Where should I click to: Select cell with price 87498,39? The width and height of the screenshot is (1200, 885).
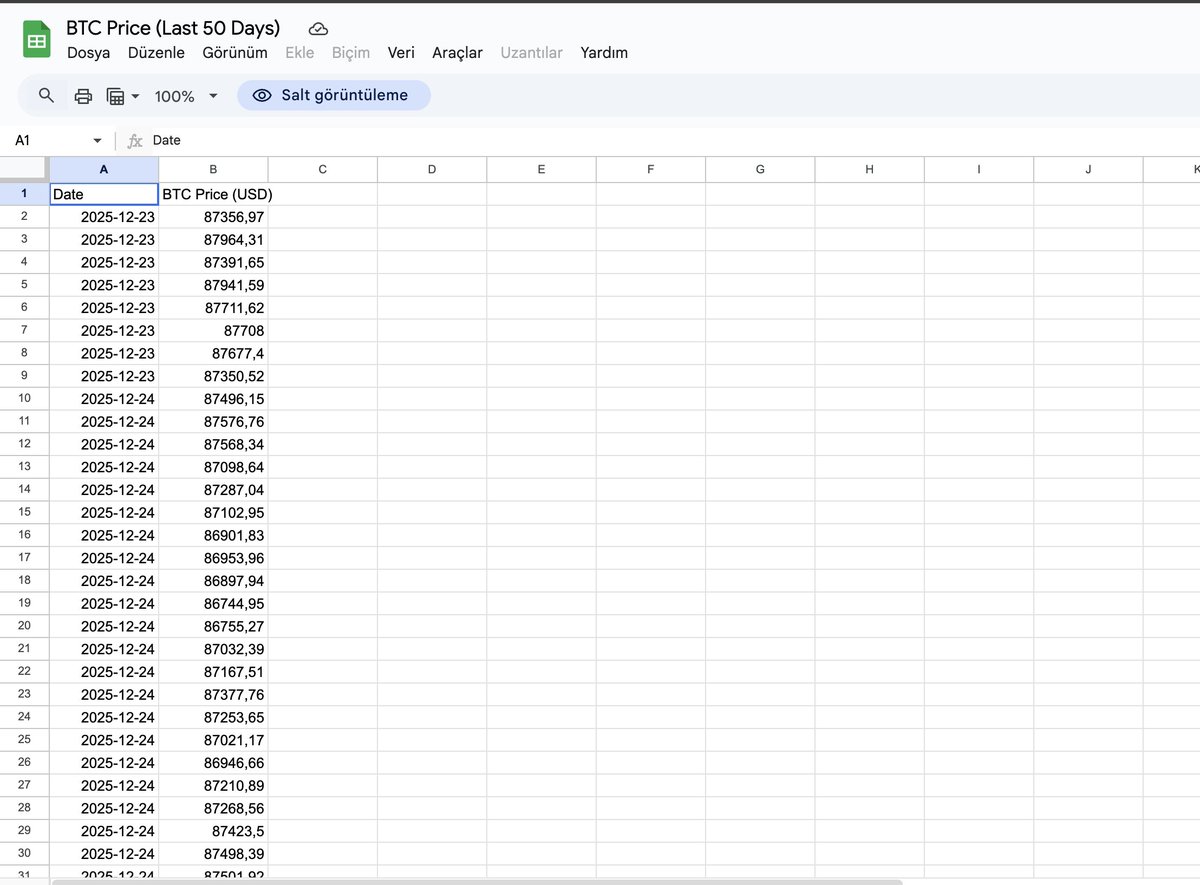click(x=213, y=853)
